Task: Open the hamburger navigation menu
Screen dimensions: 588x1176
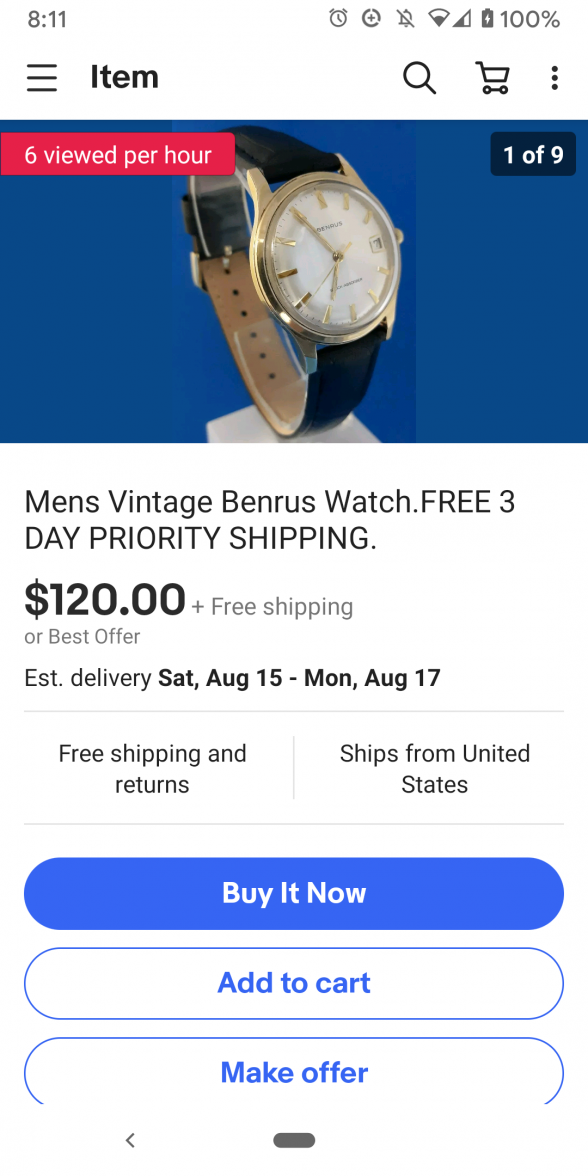Action: pyautogui.click(x=42, y=77)
